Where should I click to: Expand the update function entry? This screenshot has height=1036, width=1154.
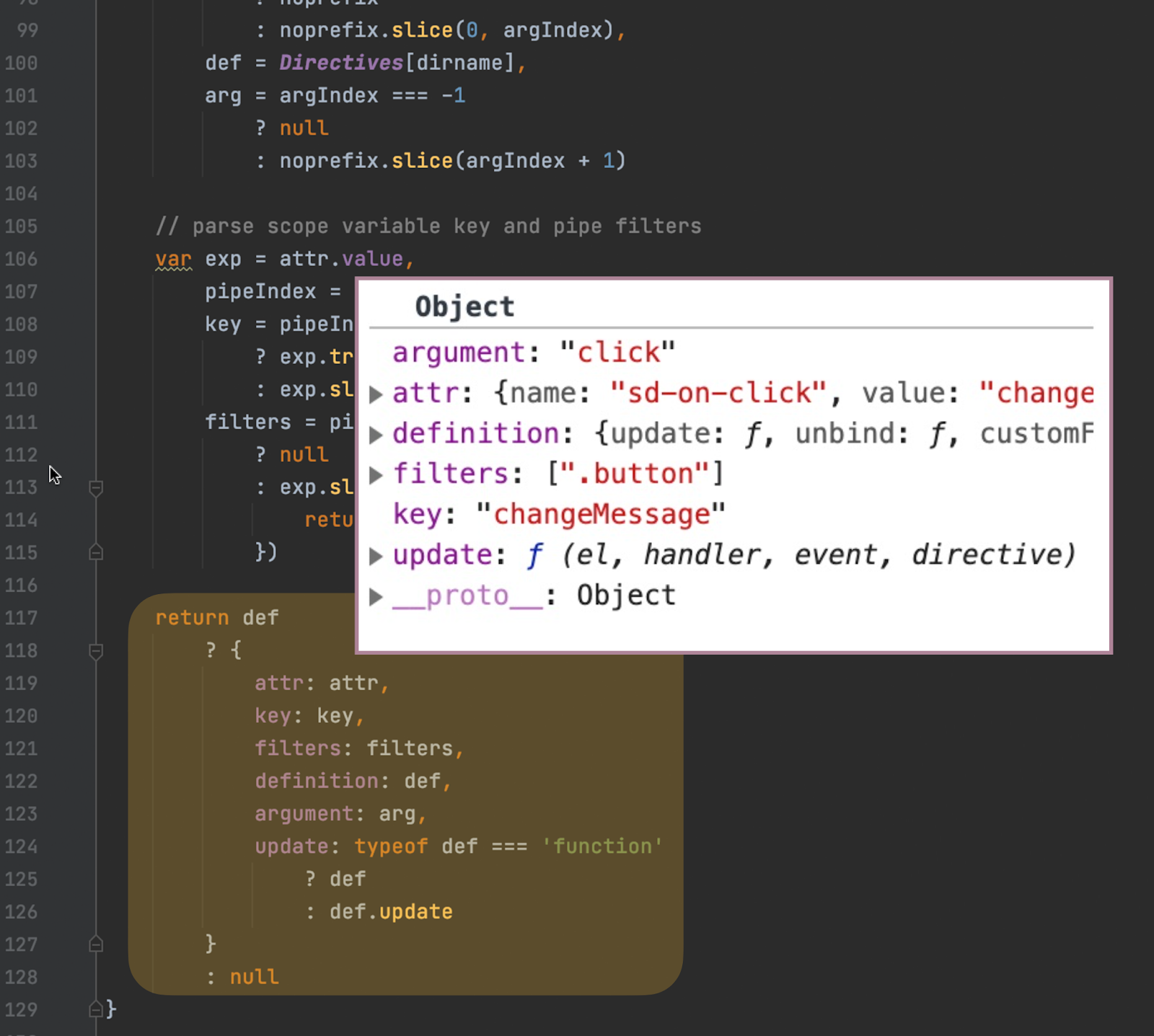pyautogui.click(x=376, y=555)
